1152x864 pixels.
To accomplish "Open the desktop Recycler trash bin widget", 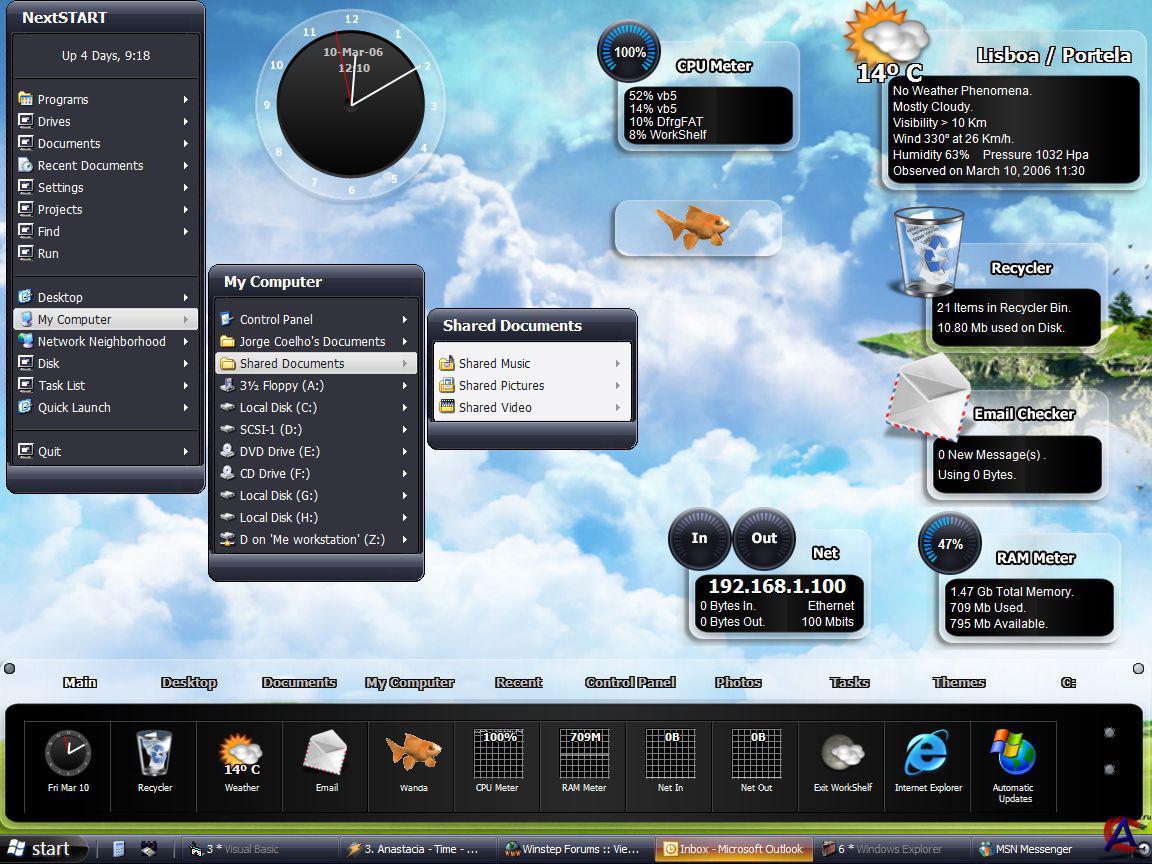I will click(929, 252).
